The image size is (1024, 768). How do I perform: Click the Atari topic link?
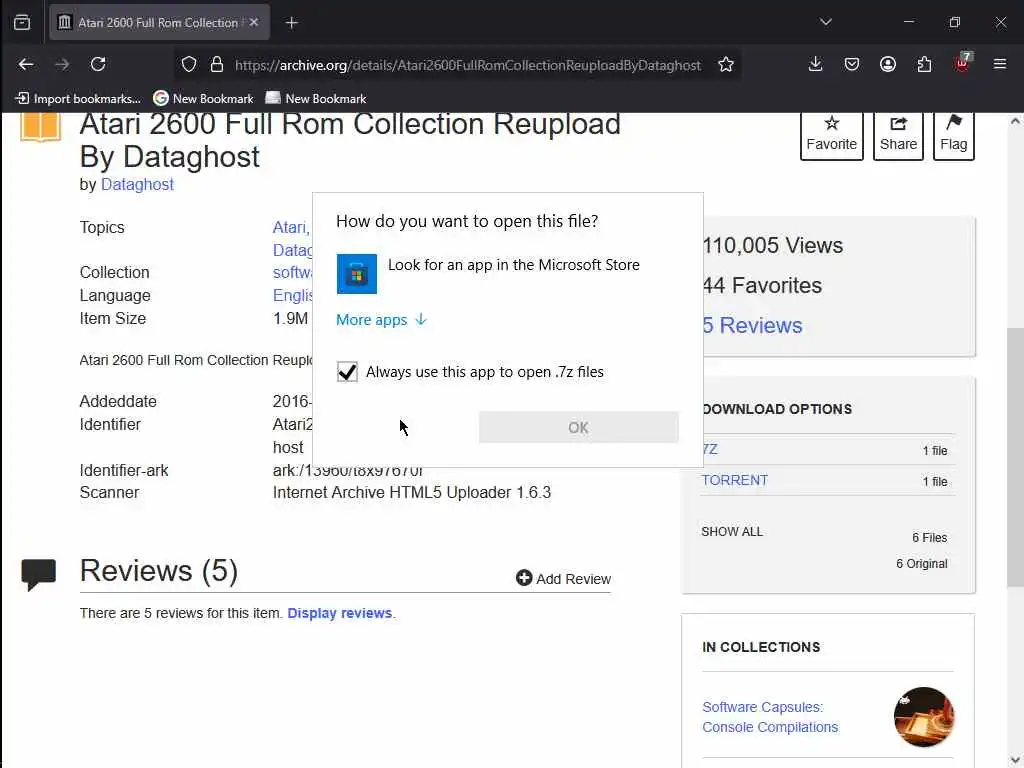291,227
